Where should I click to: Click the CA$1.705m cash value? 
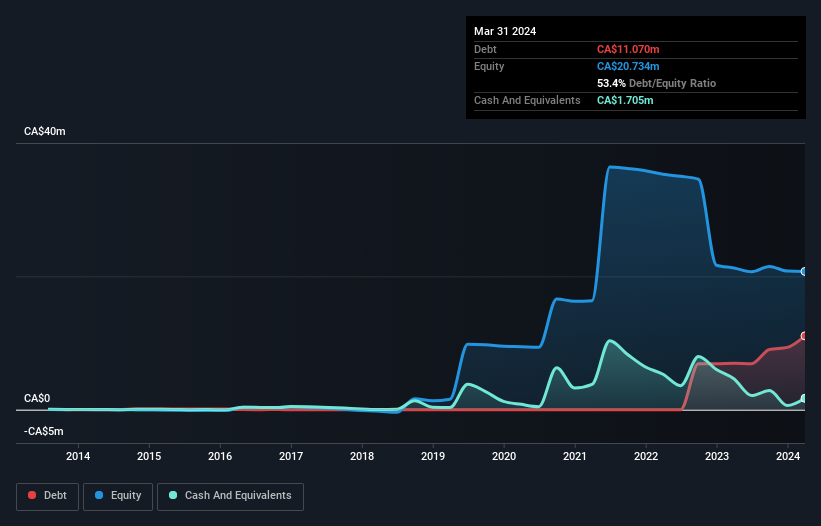[625, 100]
